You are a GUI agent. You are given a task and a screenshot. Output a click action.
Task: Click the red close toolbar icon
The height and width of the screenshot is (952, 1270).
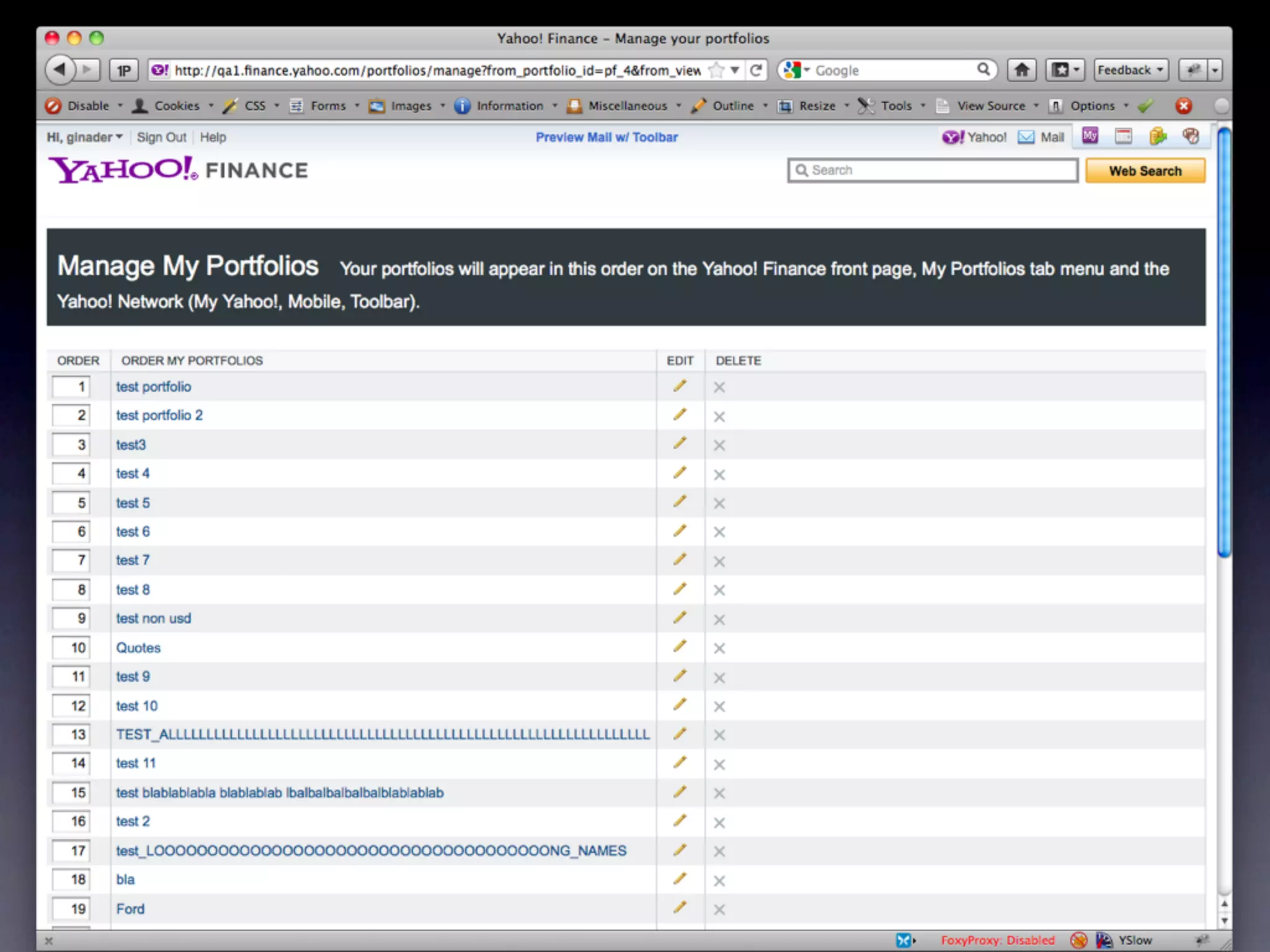(1183, 106)
